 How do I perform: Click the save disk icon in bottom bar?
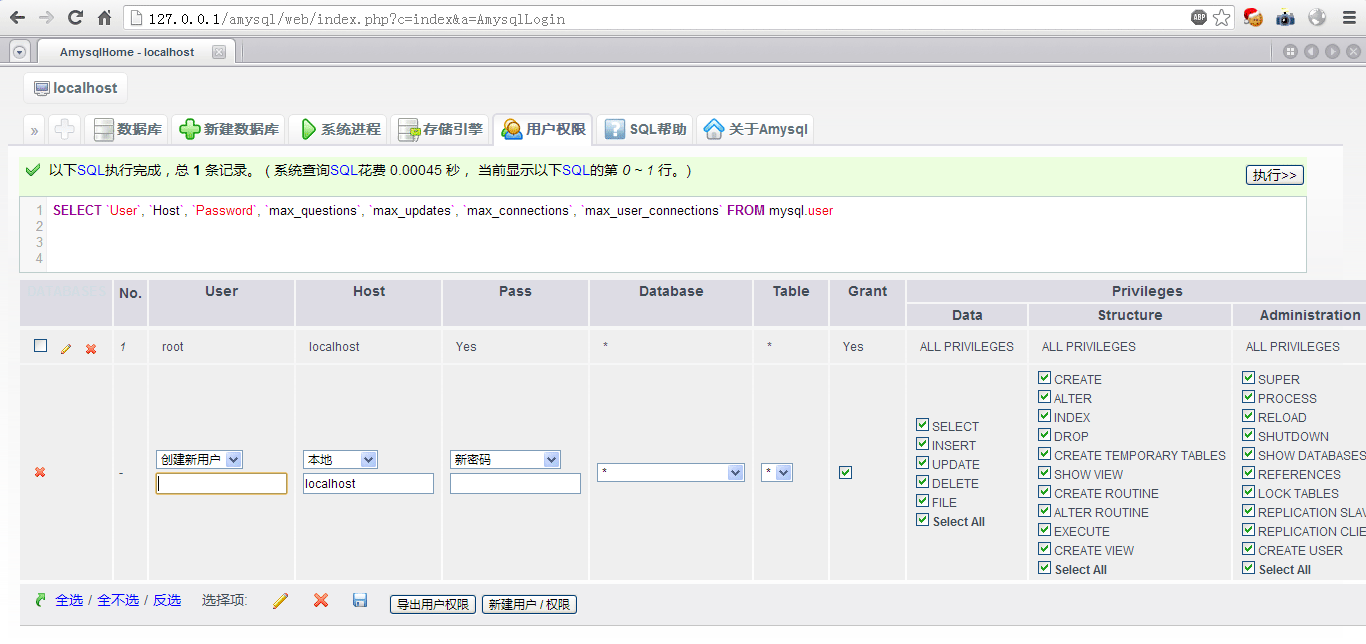[360, 601]
